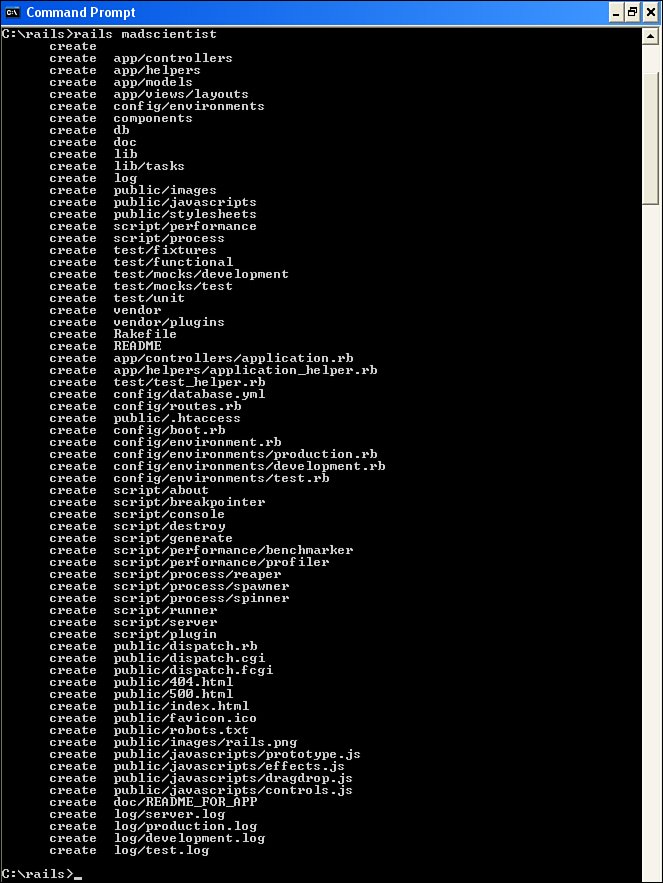Click the app/controllers/application.rb output line
The image size is (663, 883).
tap(201, 358)
